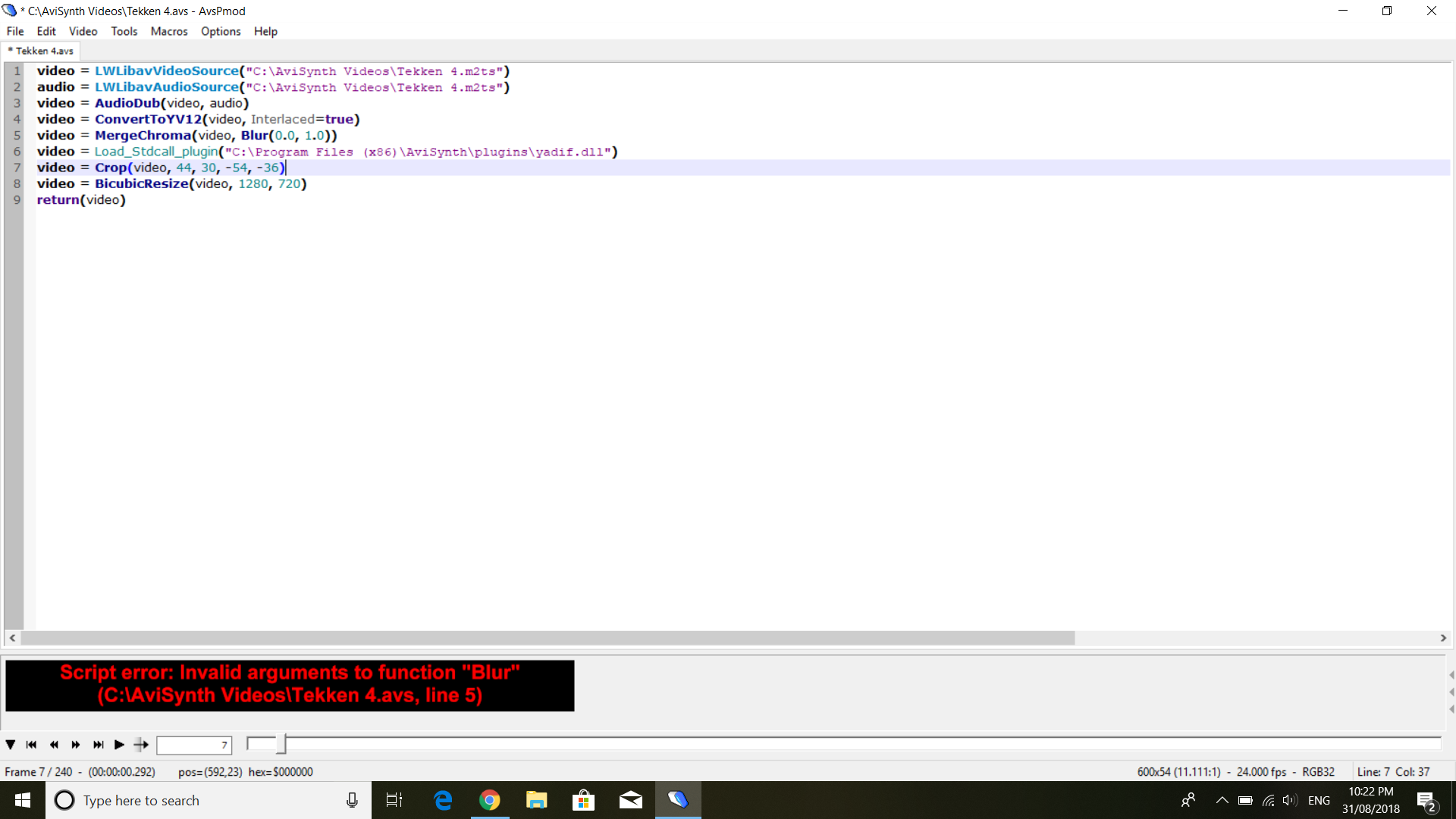Toggle video preview with the down-arrow button

pyautogui.click(x=11, y=745)
